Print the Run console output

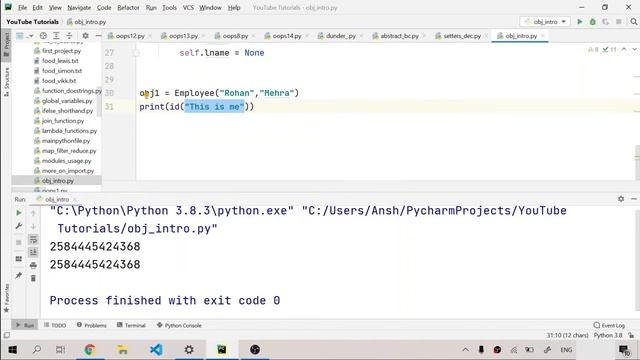click(33, 265)
